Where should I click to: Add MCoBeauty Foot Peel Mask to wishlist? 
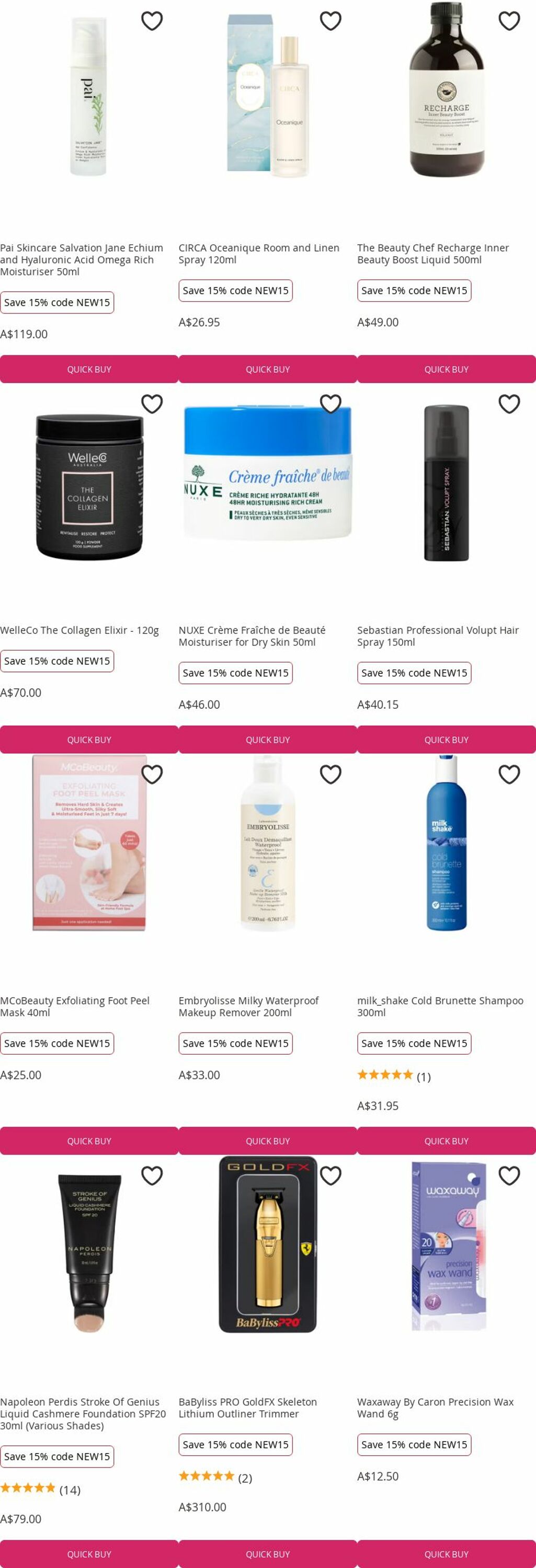click(x=152, y=774)
